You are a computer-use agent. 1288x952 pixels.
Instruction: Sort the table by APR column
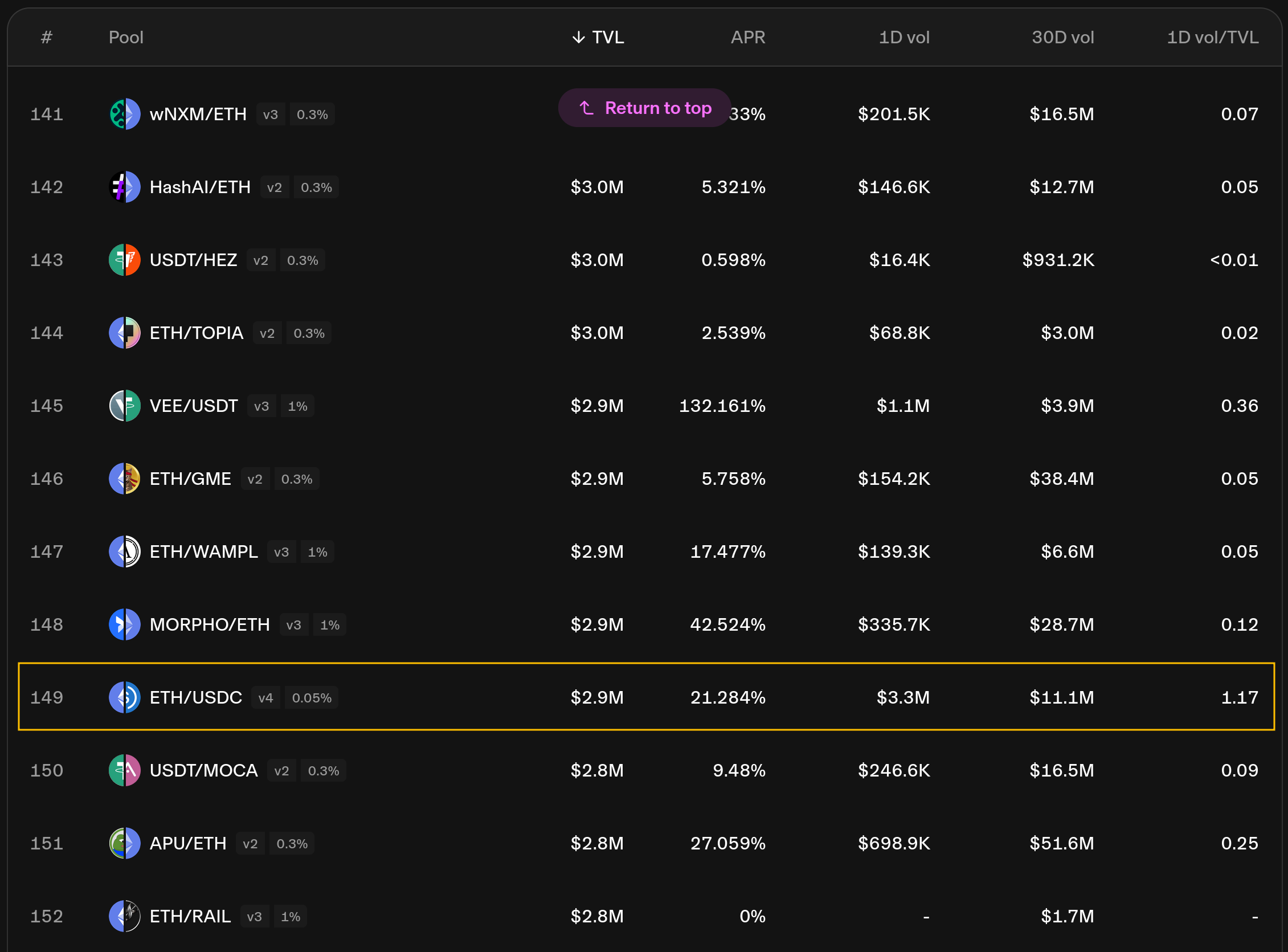click(x=747, y=38)
